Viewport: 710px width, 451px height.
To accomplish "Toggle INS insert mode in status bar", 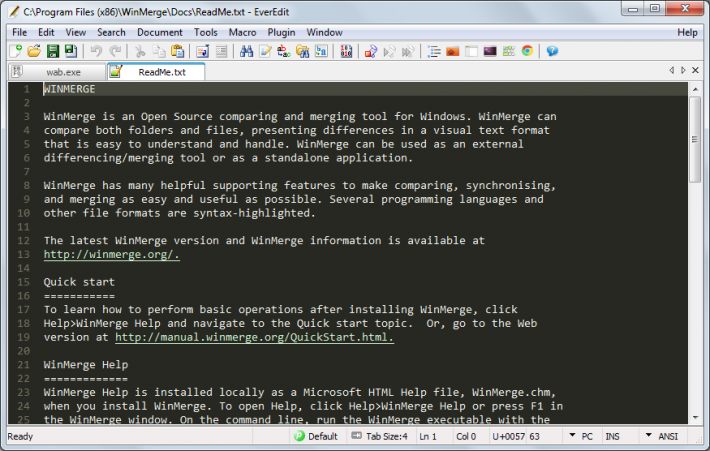I will tap(612, 437).
